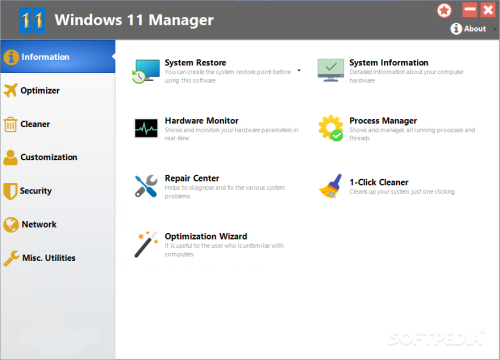Click text 'It is useful to the user who is unfamiliar with'
This screenshot has height=360, width=500.
point(224,246)
